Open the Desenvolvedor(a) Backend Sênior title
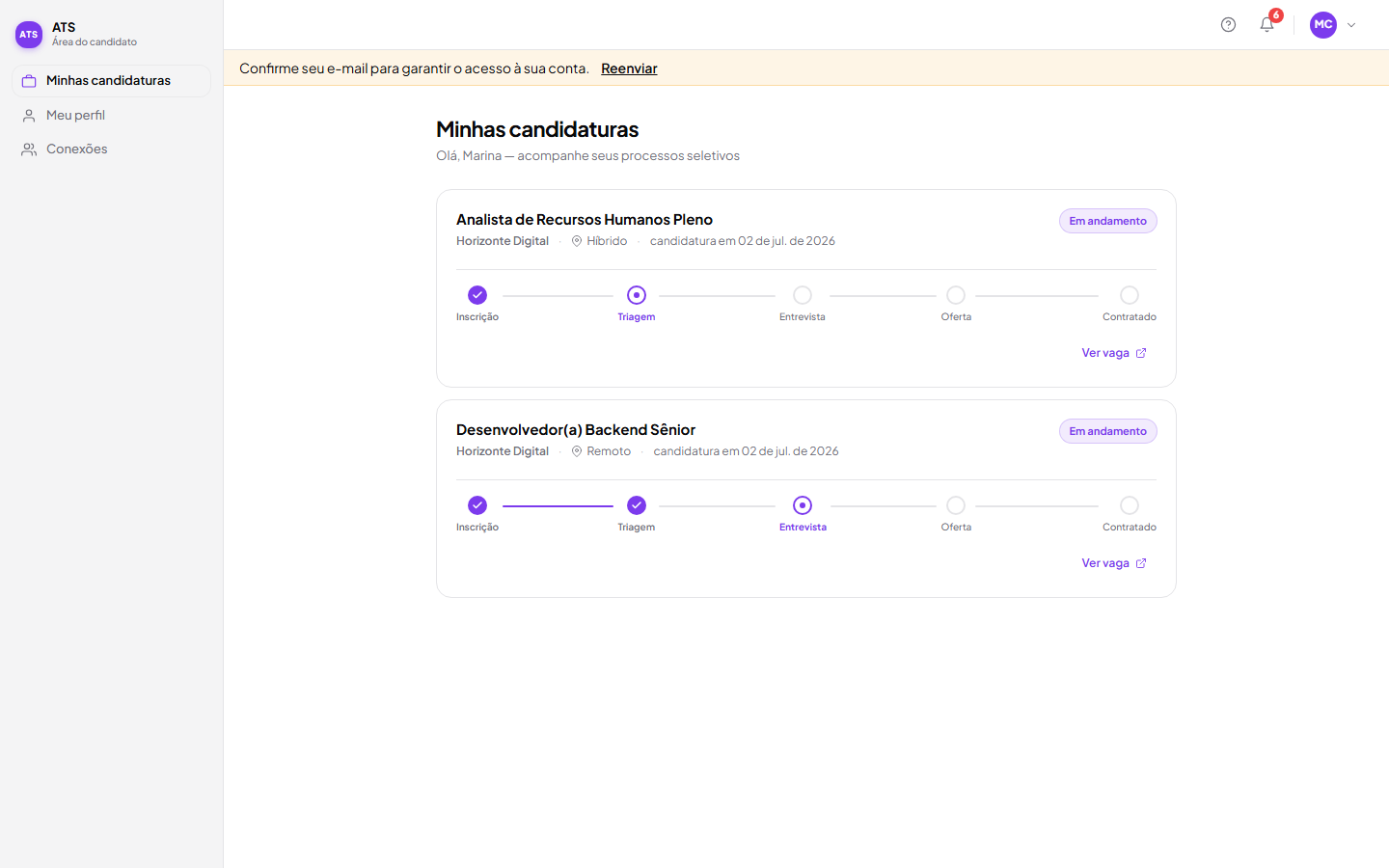The image size is (1389, 868). coord(576,430)
